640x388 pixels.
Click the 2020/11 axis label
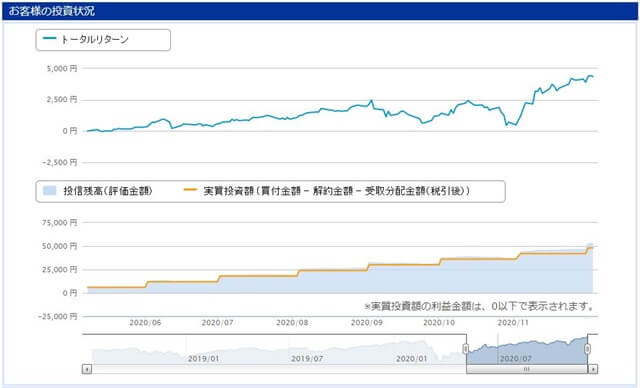click(513, 323)
